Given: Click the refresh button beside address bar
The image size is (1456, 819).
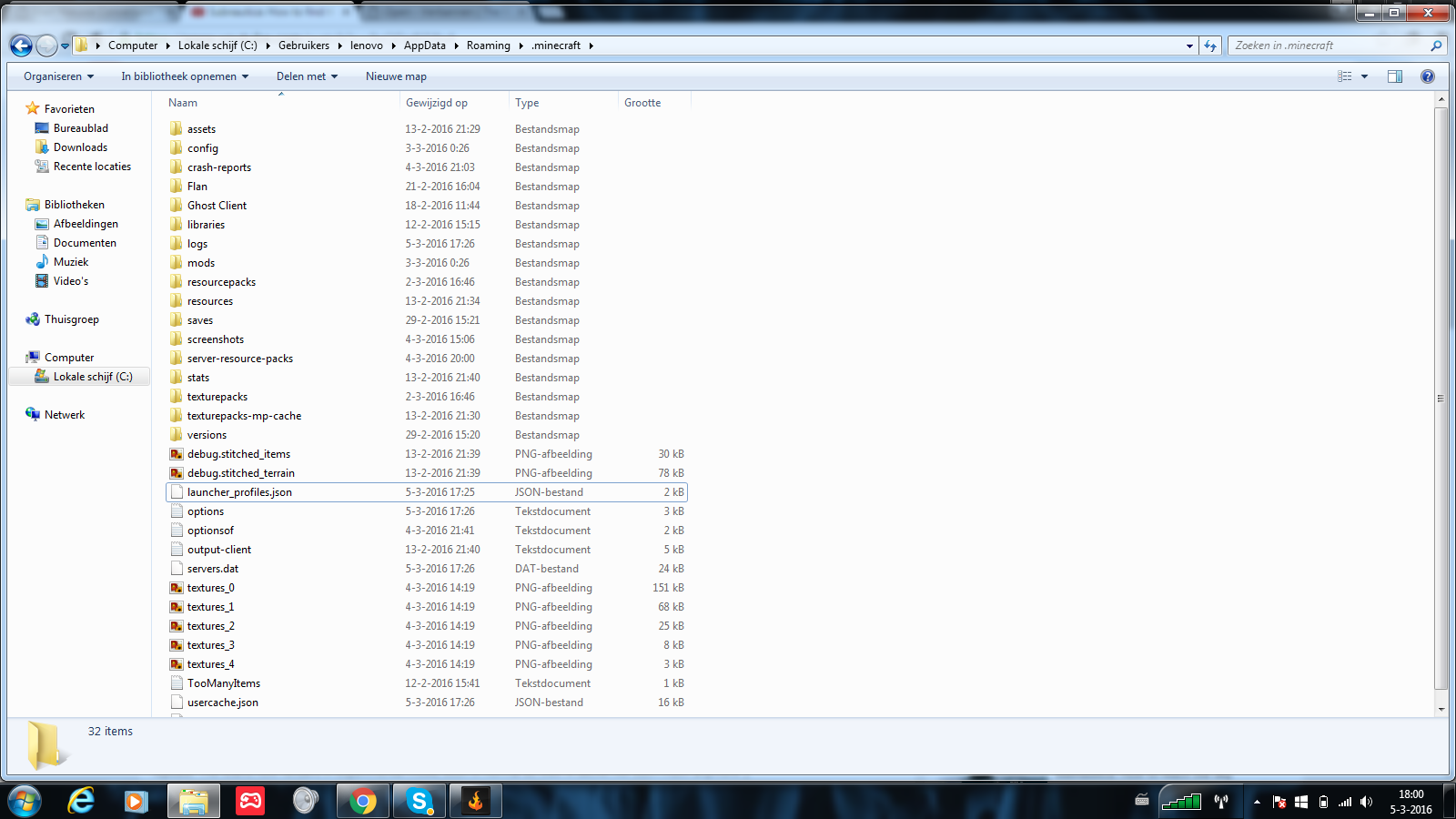Looking at the screenshot, I should tap(1210, 45).
